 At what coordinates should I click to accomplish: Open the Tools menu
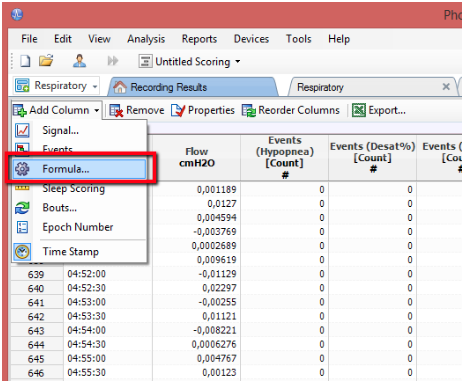pos(299,39)
